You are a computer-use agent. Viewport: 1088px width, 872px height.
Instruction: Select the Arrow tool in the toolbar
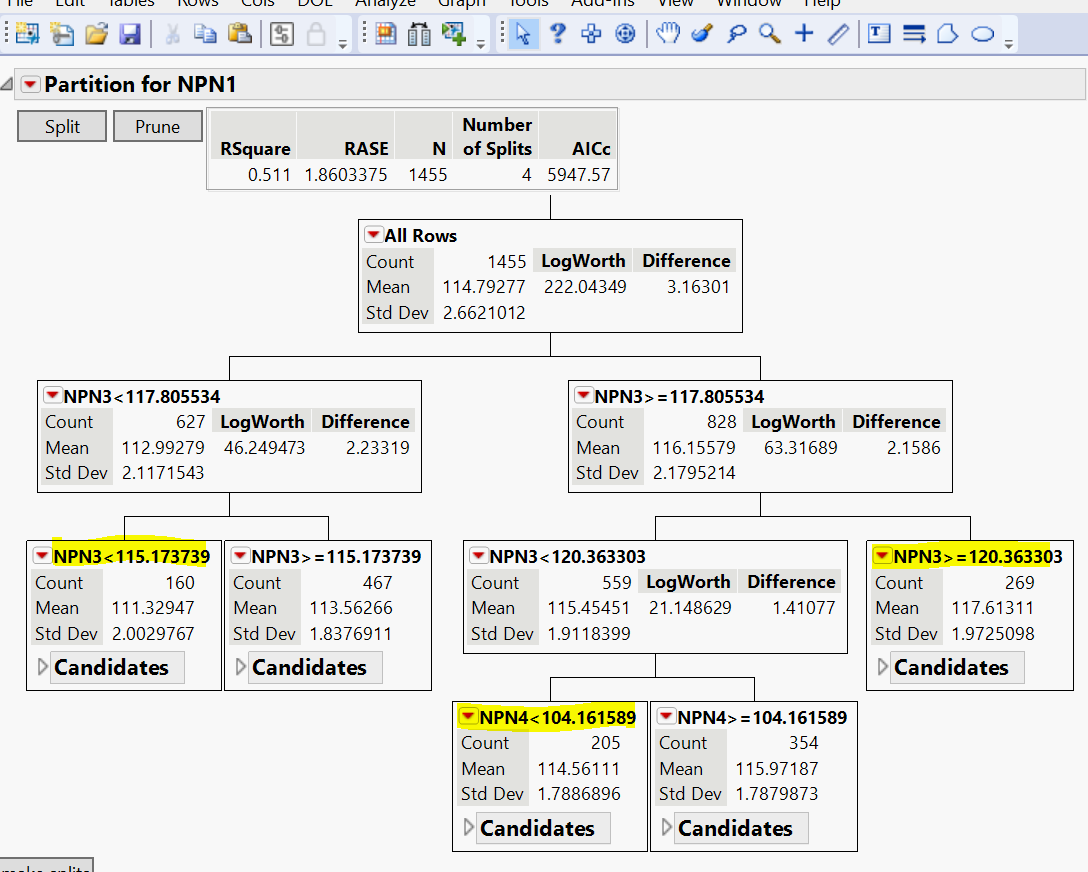click(524, 33)
